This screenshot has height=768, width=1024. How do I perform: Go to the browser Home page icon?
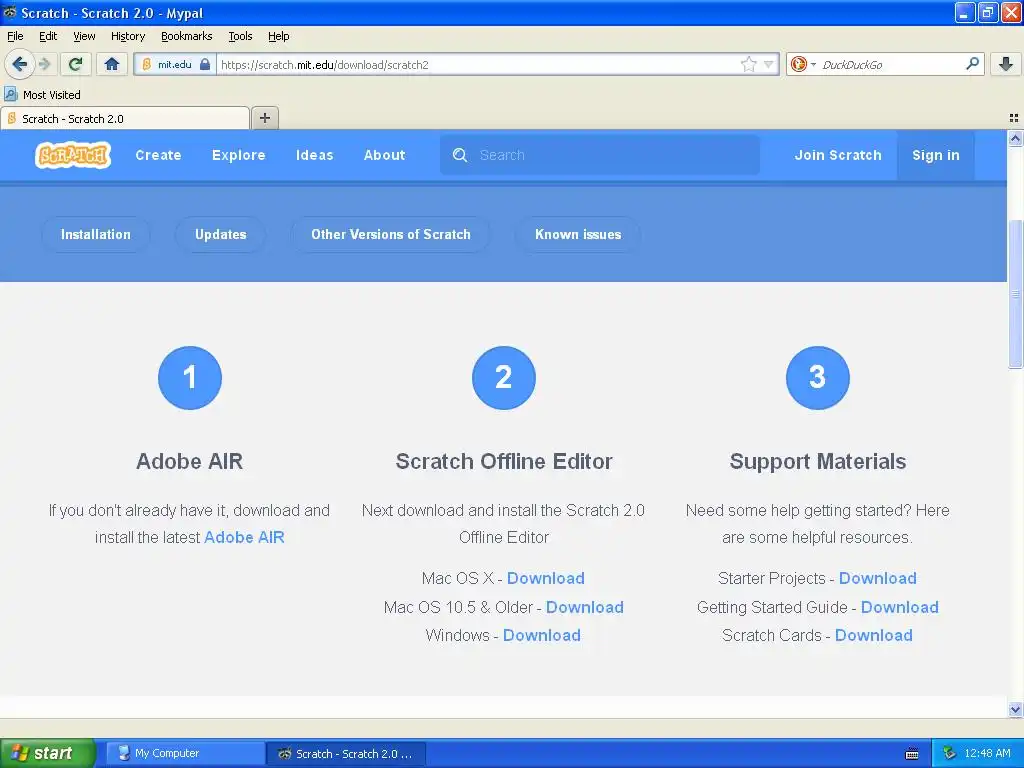[112, 64]
